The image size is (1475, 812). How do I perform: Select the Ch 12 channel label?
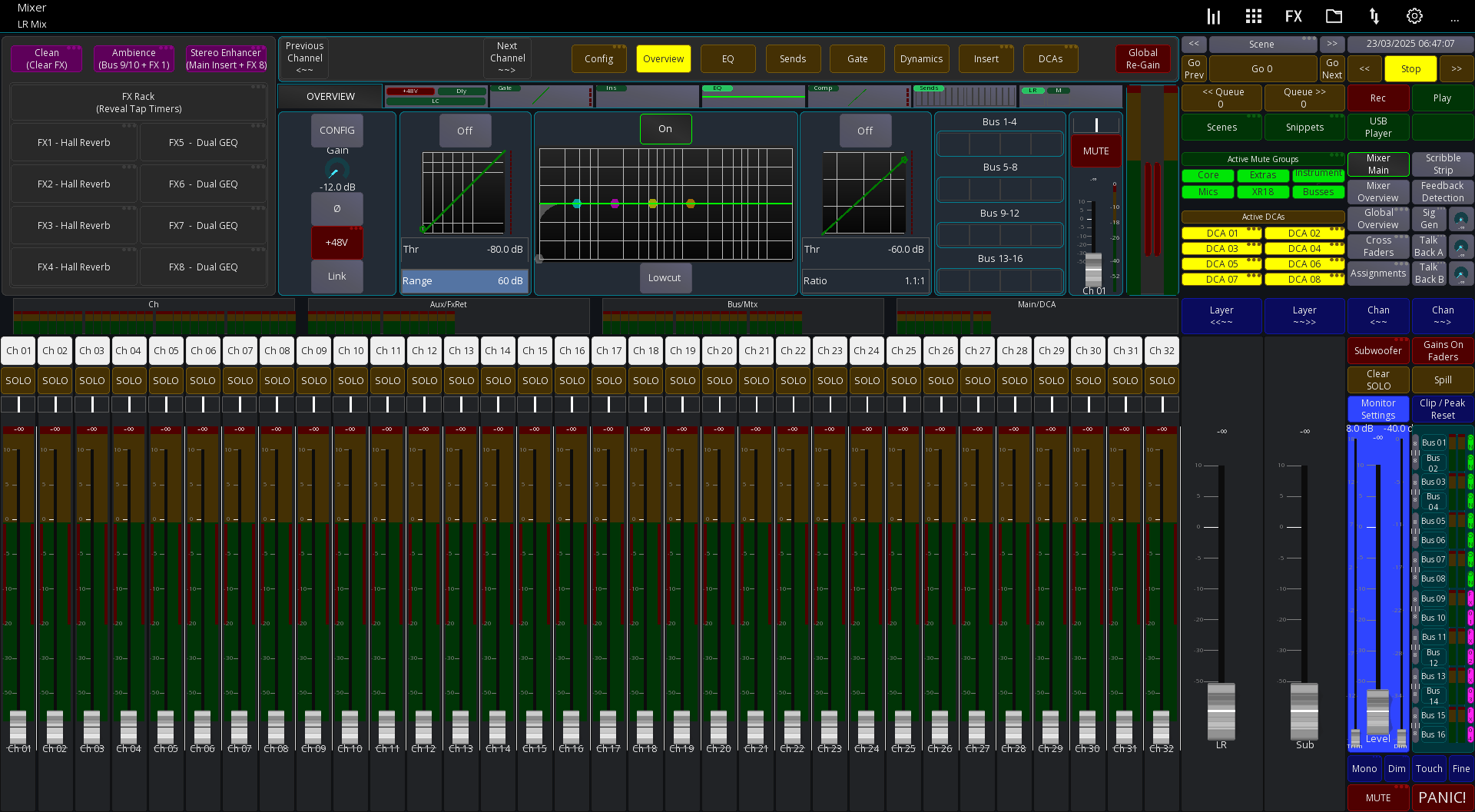click(424, 350)
